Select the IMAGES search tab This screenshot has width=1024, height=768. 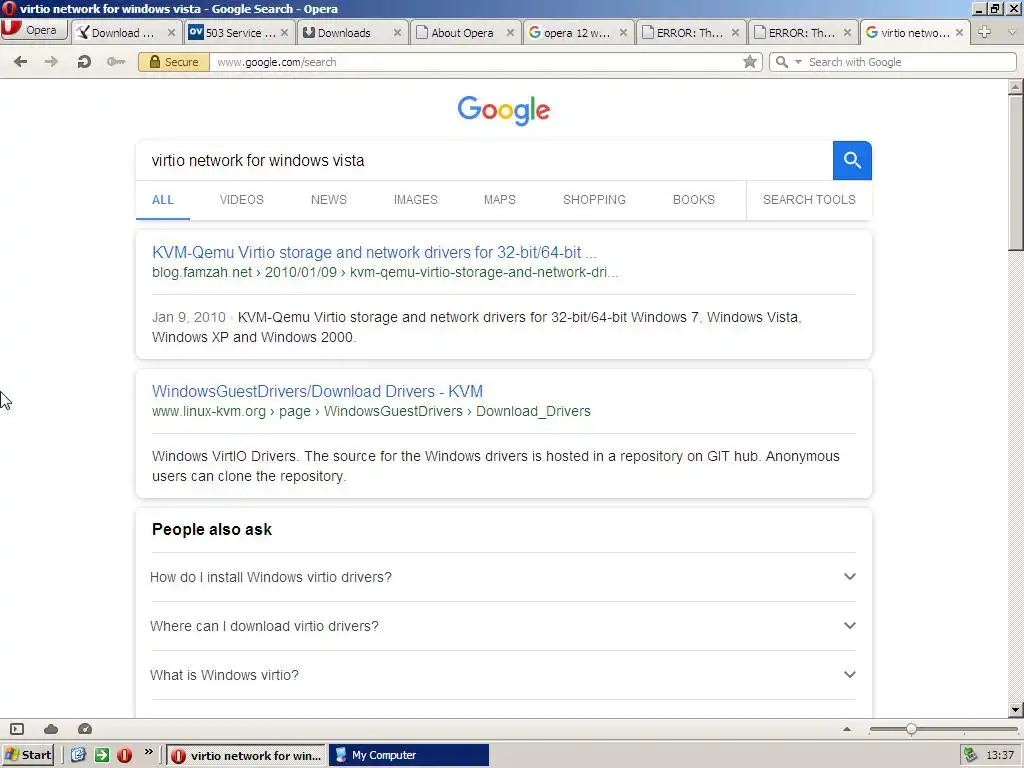pyautogui.click(x=415, y=200)
